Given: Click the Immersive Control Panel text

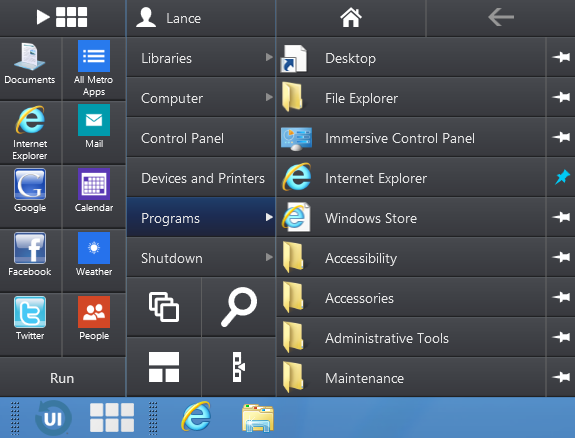Looking at the screenshot, I should pyautogui.click(x=400, y=138).
